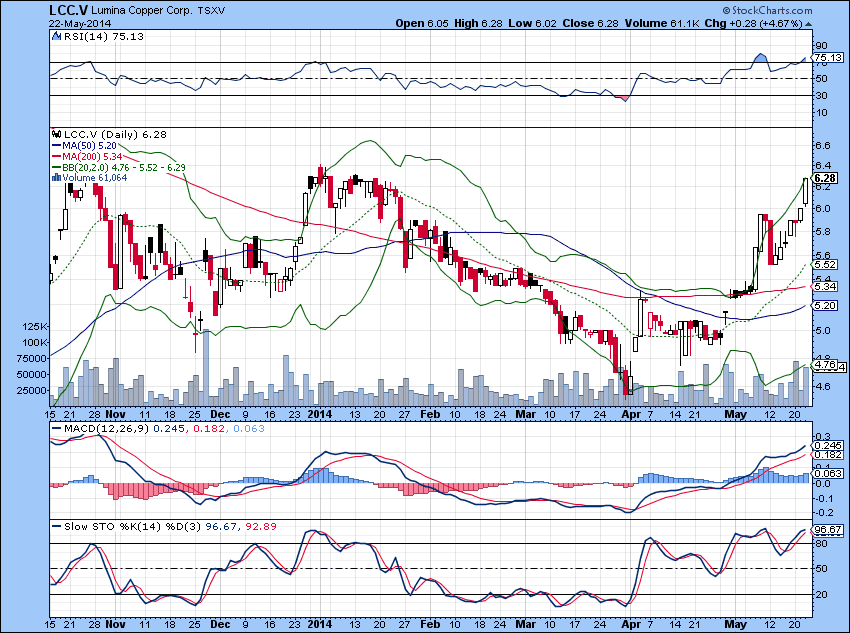The height and width of the screenshot is (633, 850).
Task: Click the 75.13 RSI value tag on right
Action: pyautogui.click(x=828, y=57)
